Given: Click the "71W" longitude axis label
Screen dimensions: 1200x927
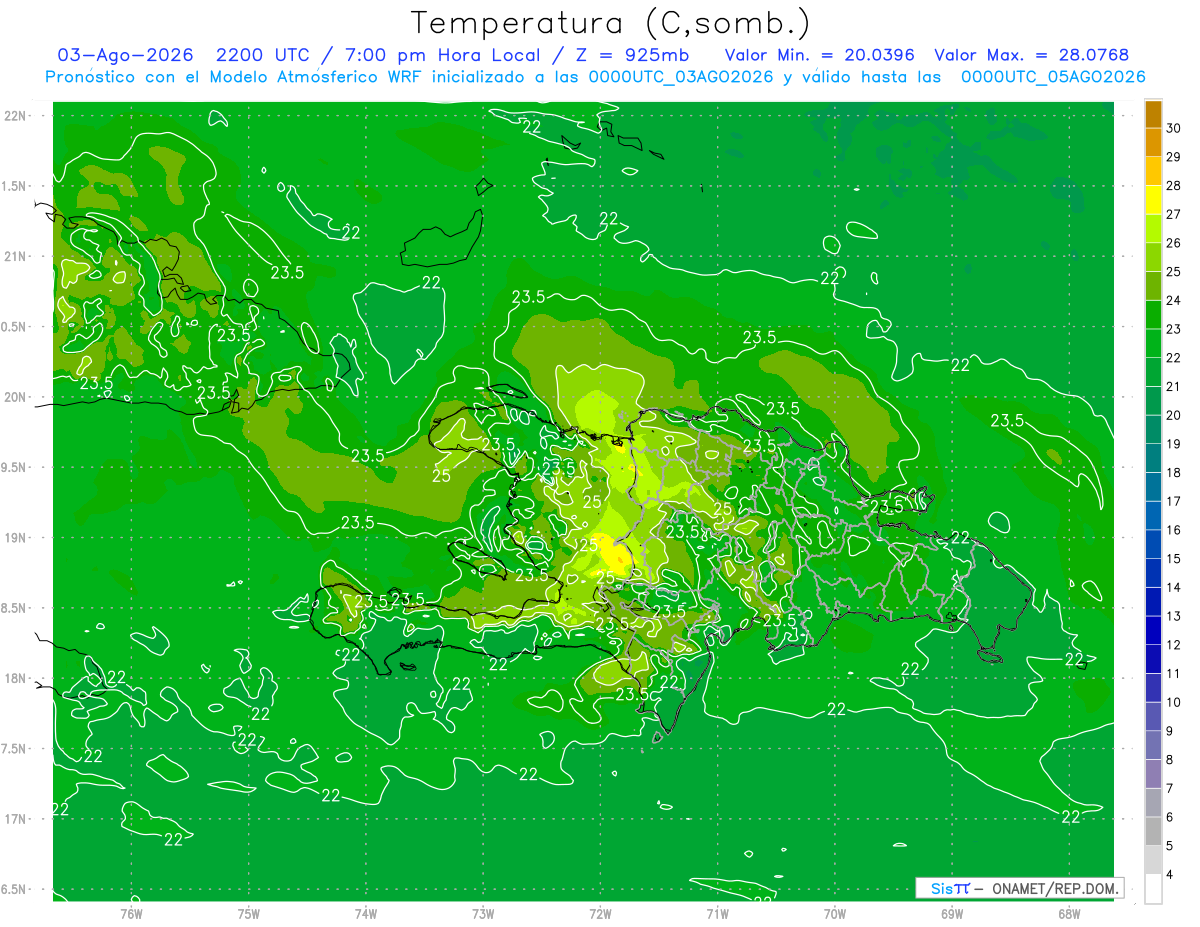Looking at the screenshot, I should [x=717, y=913].
